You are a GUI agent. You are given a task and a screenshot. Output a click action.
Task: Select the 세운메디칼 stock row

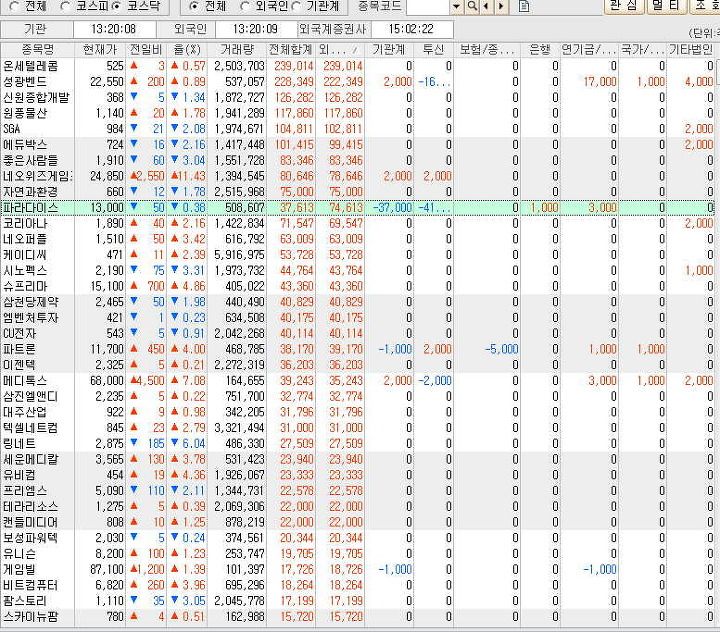(x=358, y=459)
